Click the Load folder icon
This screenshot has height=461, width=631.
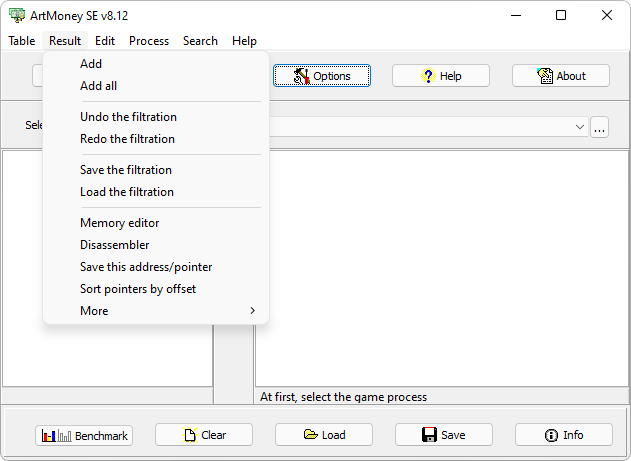(310, 435)
